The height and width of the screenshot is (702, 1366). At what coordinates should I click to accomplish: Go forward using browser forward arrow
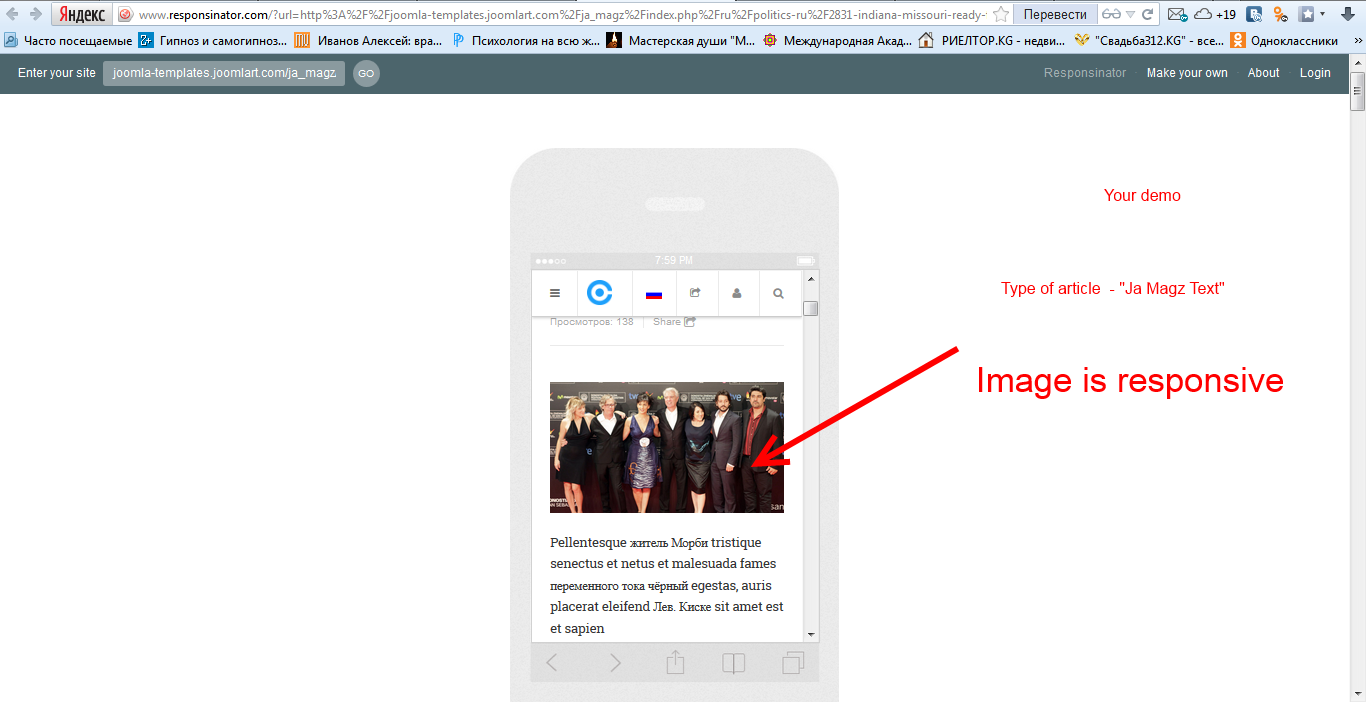36,14
